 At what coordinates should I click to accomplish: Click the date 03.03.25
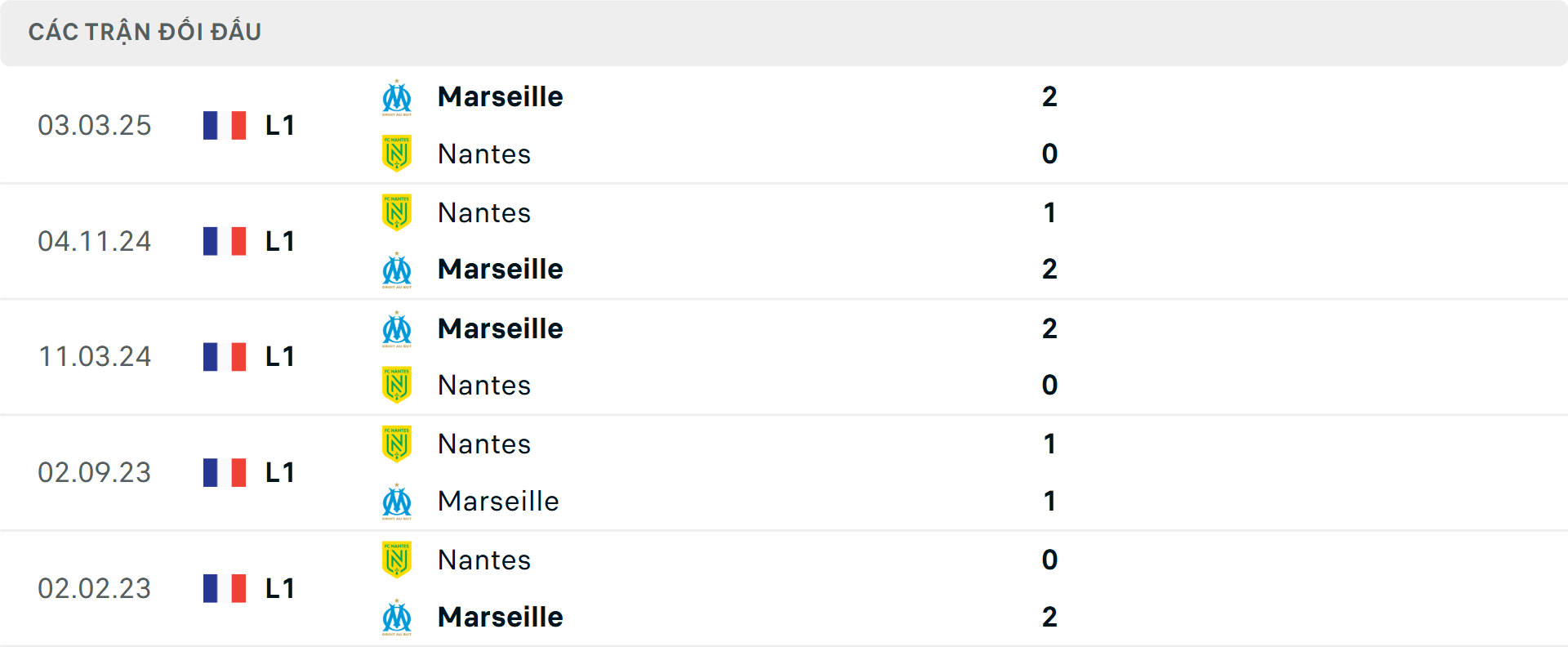click(x=95, y=125)
